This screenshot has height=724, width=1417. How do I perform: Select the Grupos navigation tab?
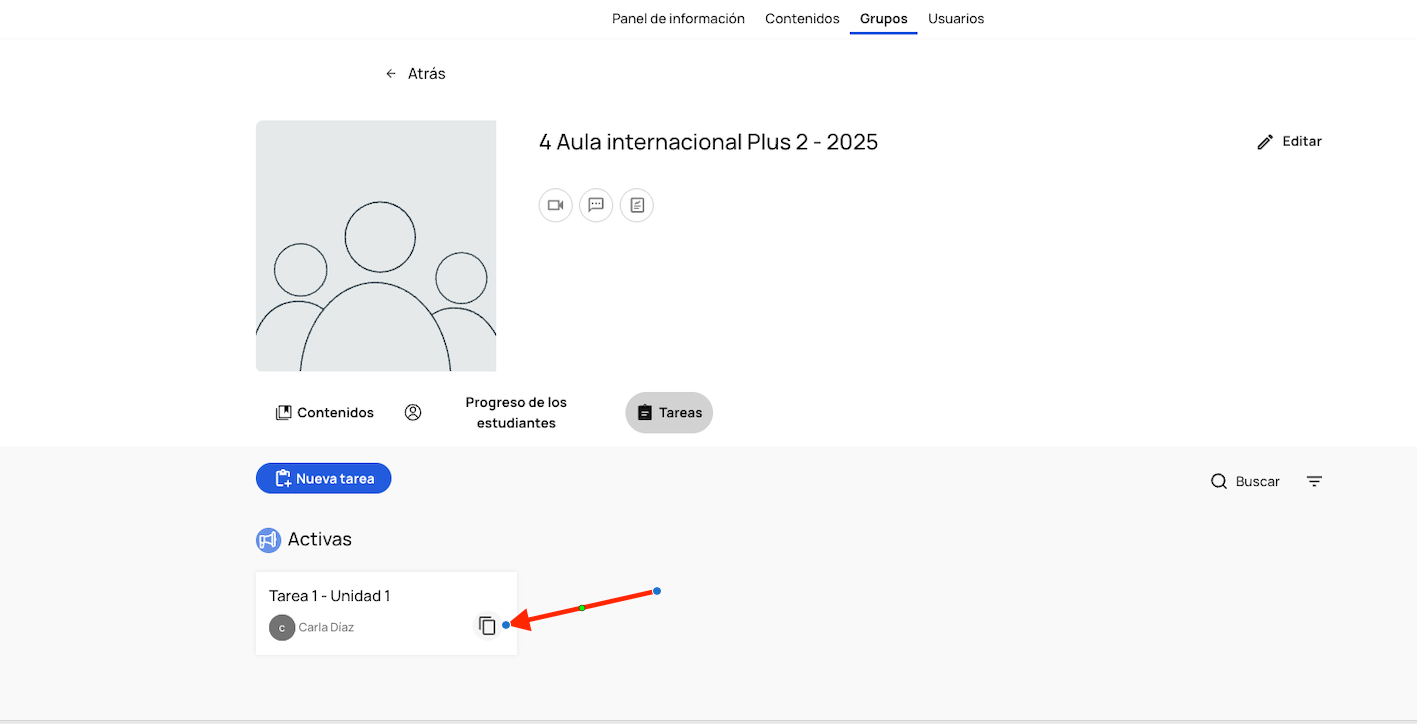point(883,19)
